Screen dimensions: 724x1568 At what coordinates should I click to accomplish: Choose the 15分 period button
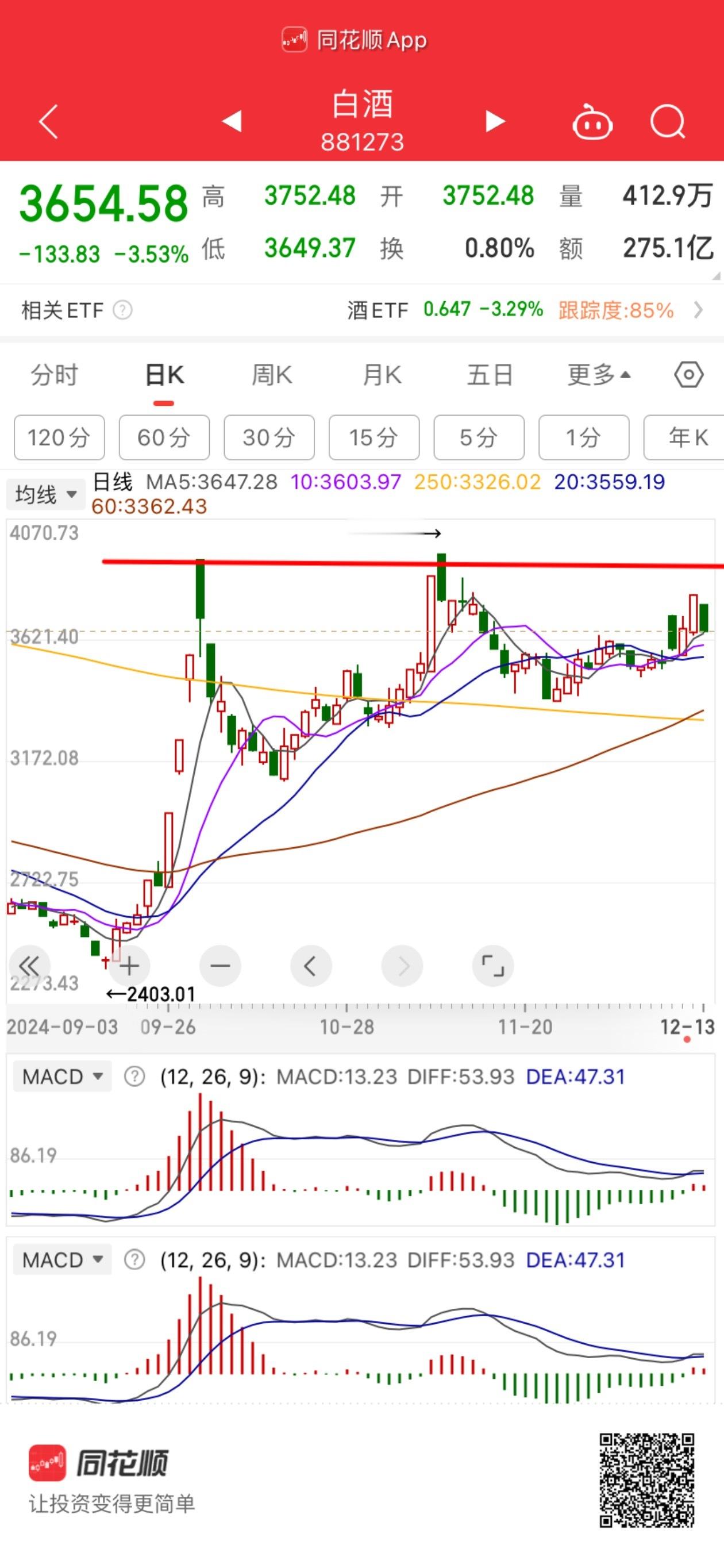[x=374, y=437]
